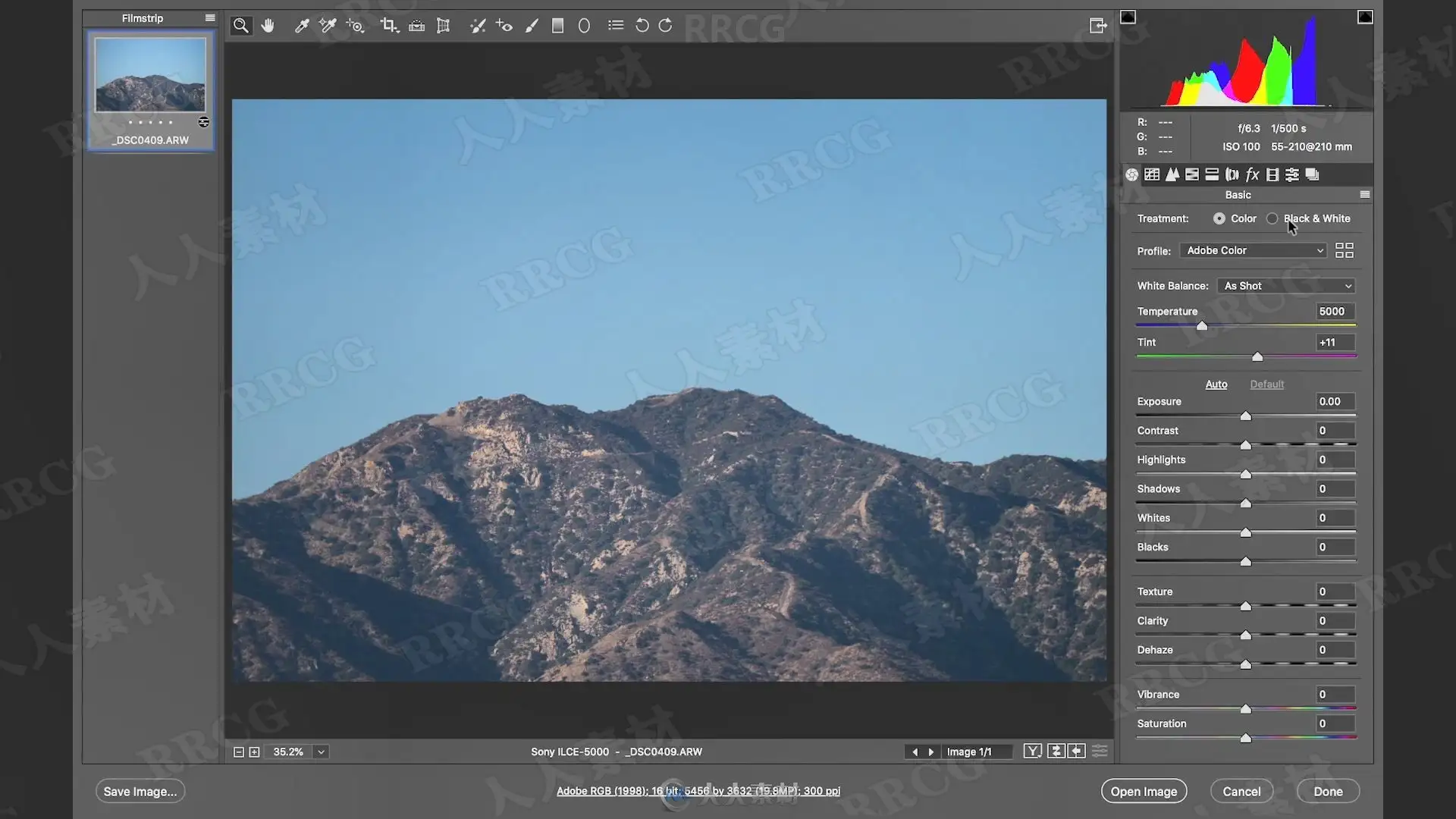Activate the Red Eye Removal tool

tap(504, 26)
